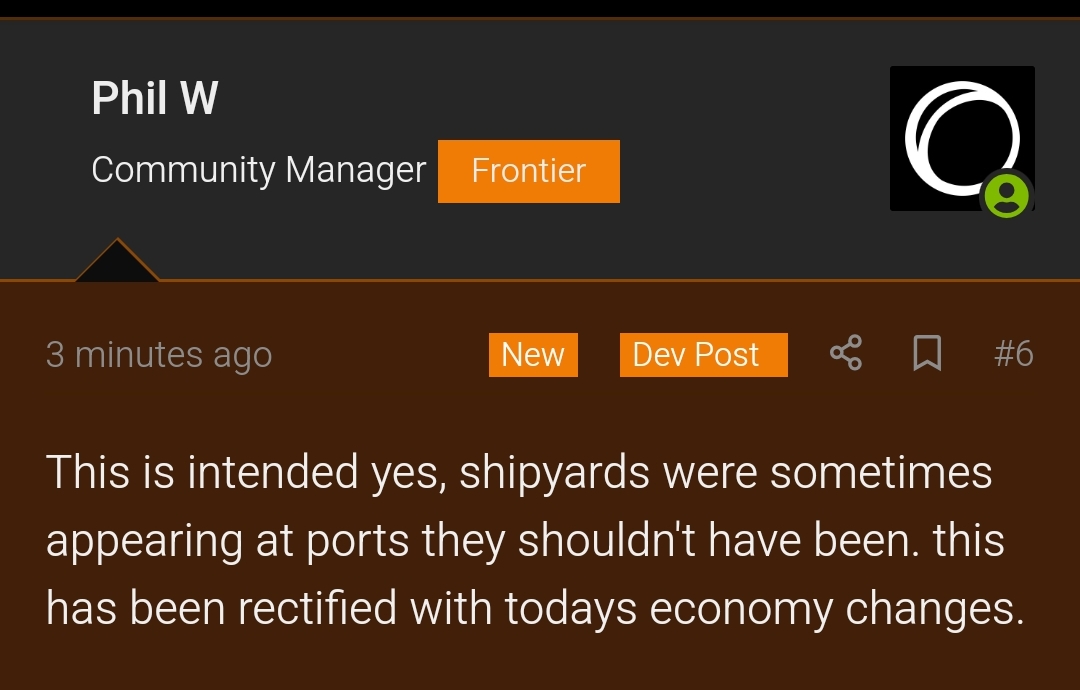This screenshot has width=1080, height=690.
Task: Open the permalink for post #6
Action: tap(1014, 353)
